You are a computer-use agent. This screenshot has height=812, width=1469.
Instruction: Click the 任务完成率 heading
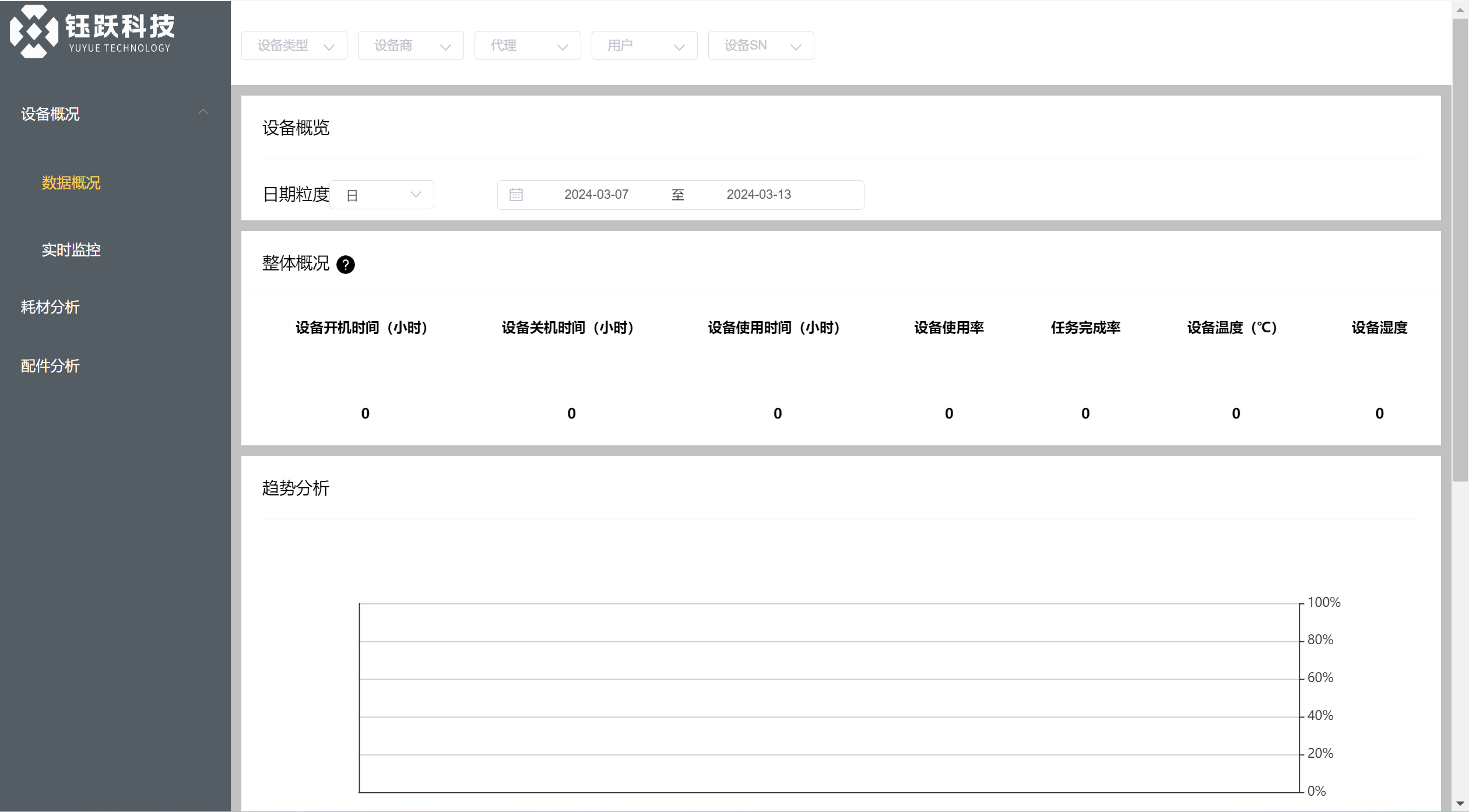pos(1085,328)
